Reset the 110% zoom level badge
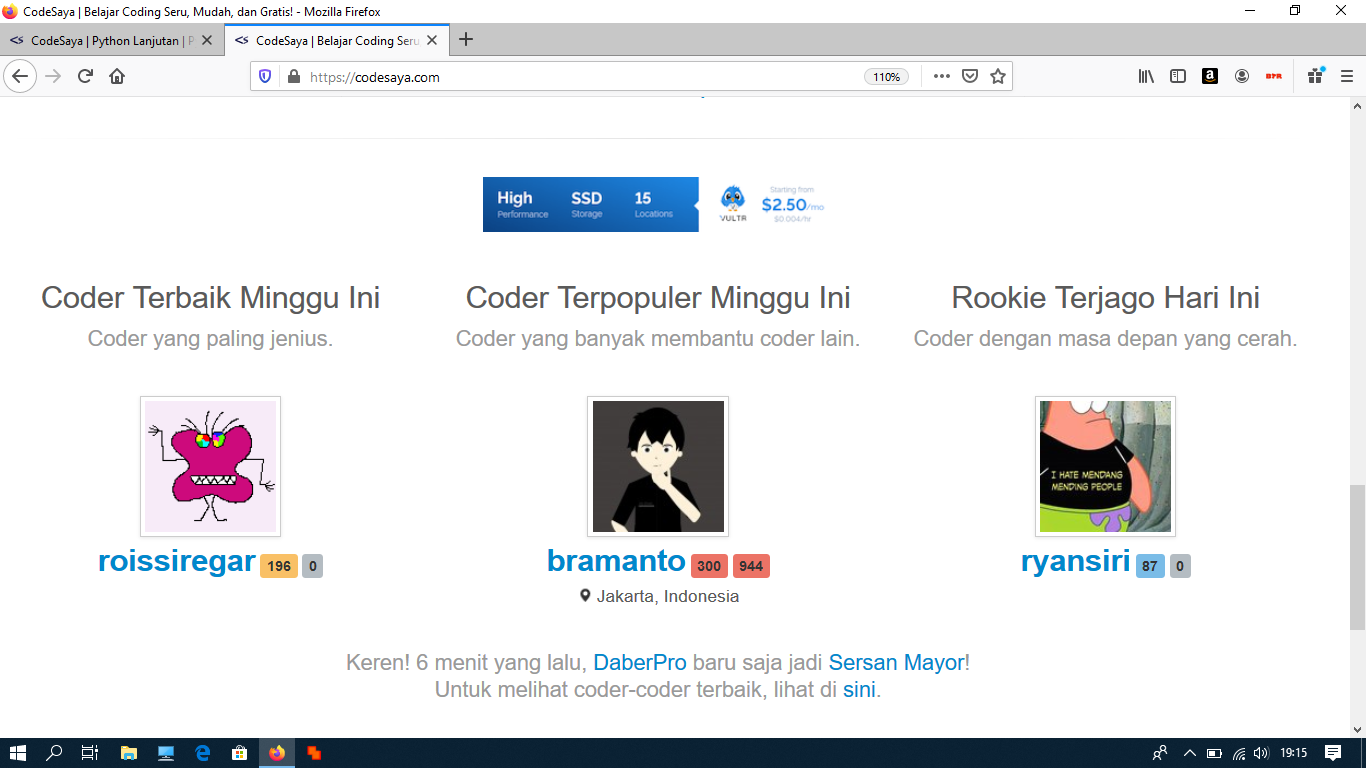 click(x=886, y=77)
